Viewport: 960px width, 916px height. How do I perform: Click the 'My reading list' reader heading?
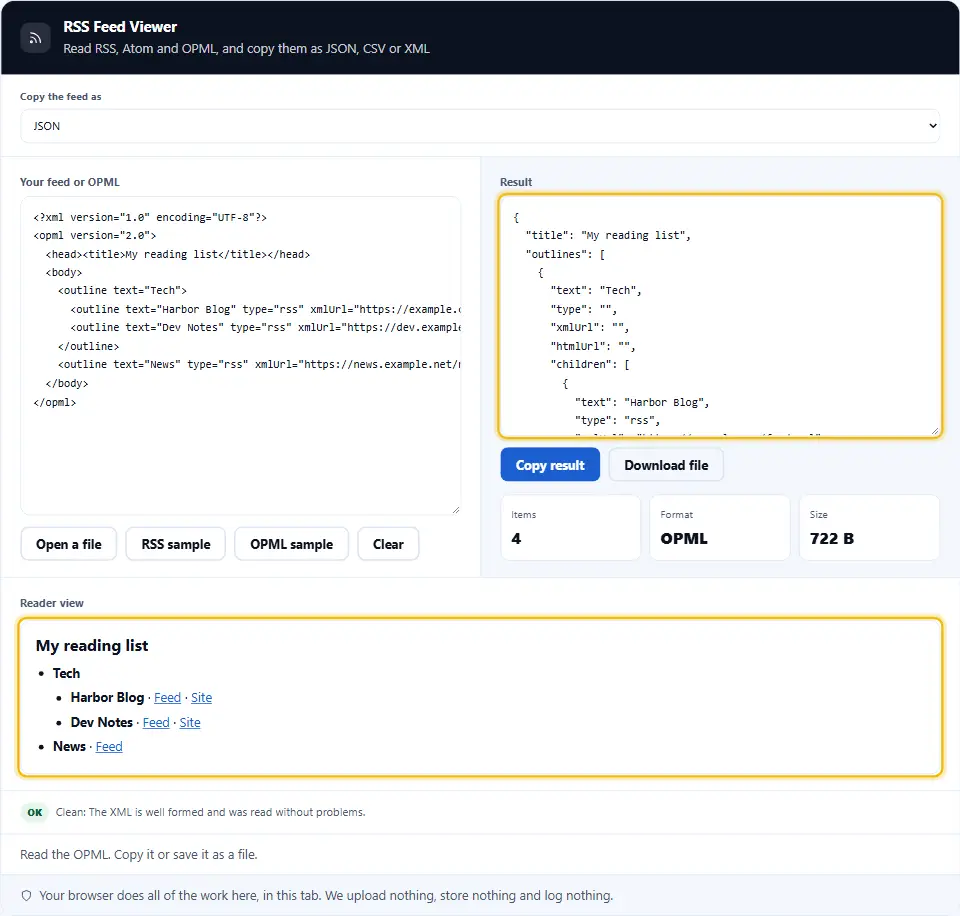92,645
